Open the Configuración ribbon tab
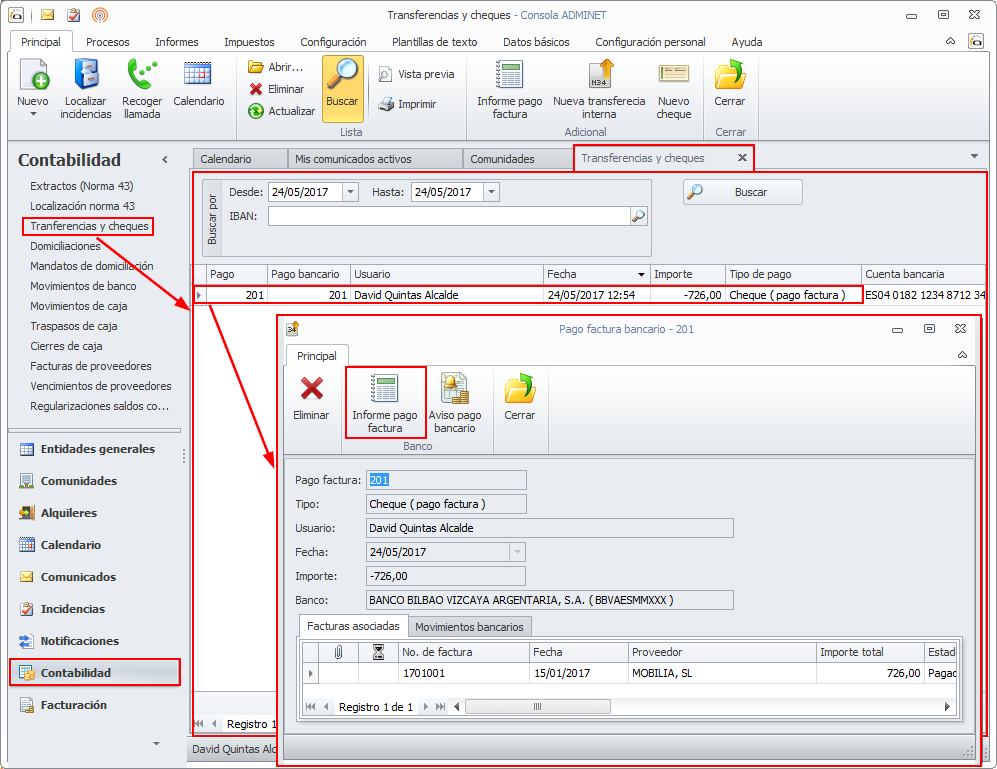 coord(333,42)
